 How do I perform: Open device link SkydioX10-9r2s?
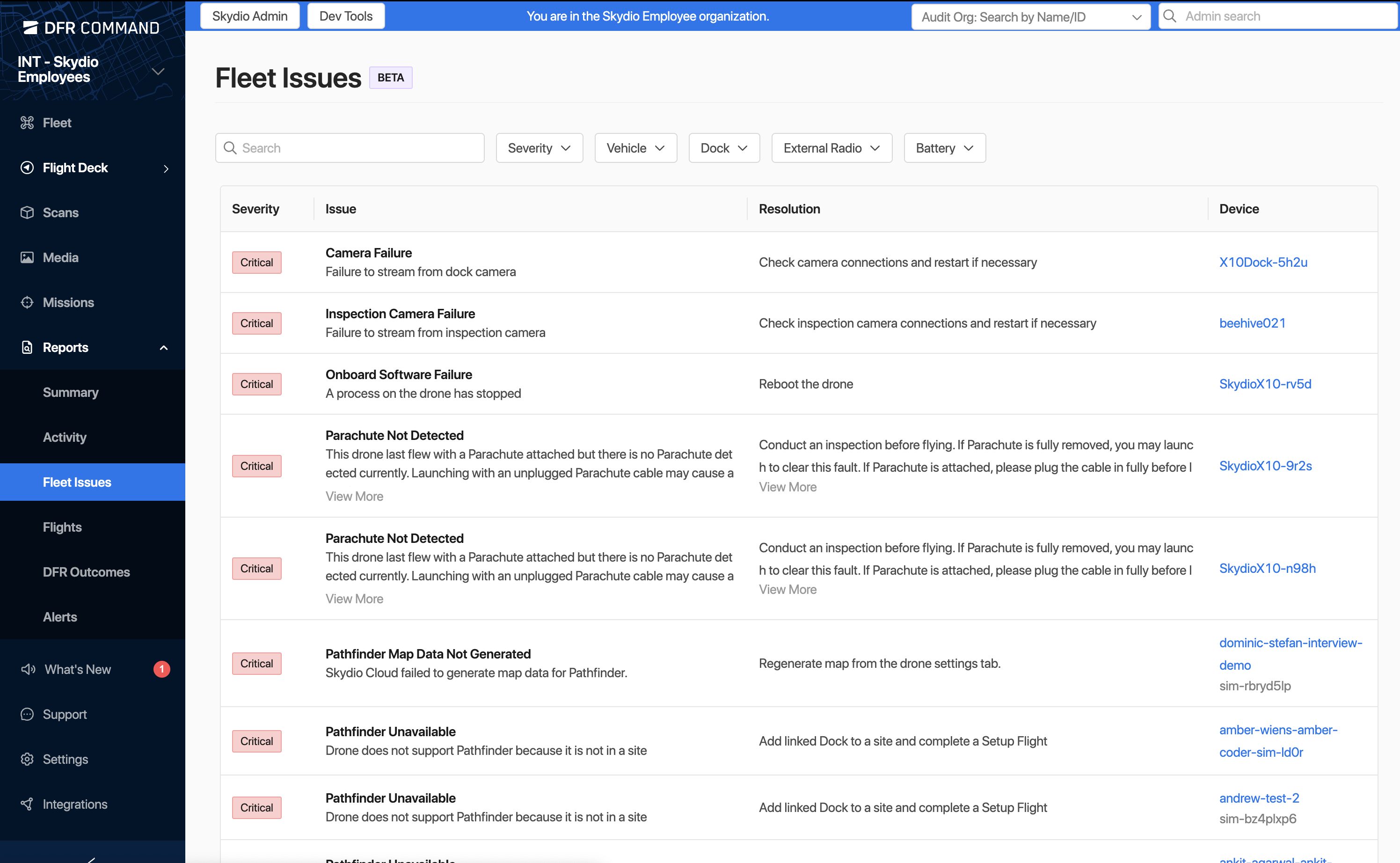1265,466
